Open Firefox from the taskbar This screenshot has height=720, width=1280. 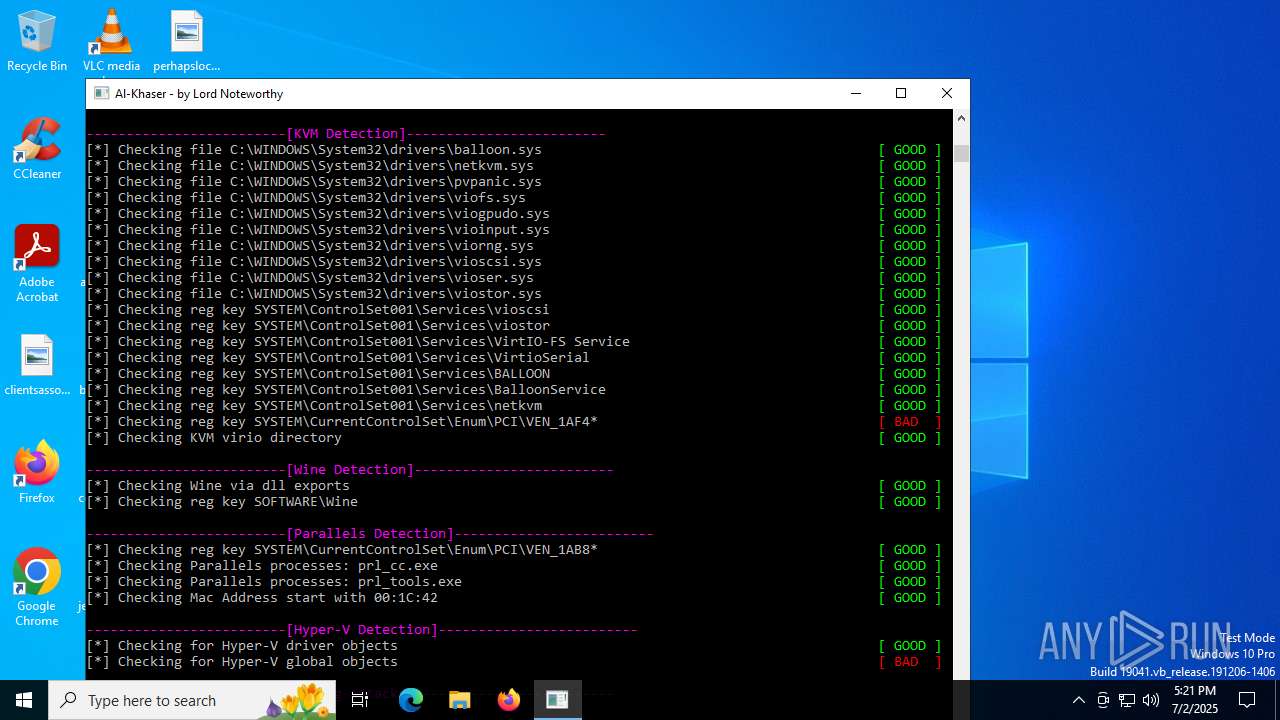coord(509,700)
